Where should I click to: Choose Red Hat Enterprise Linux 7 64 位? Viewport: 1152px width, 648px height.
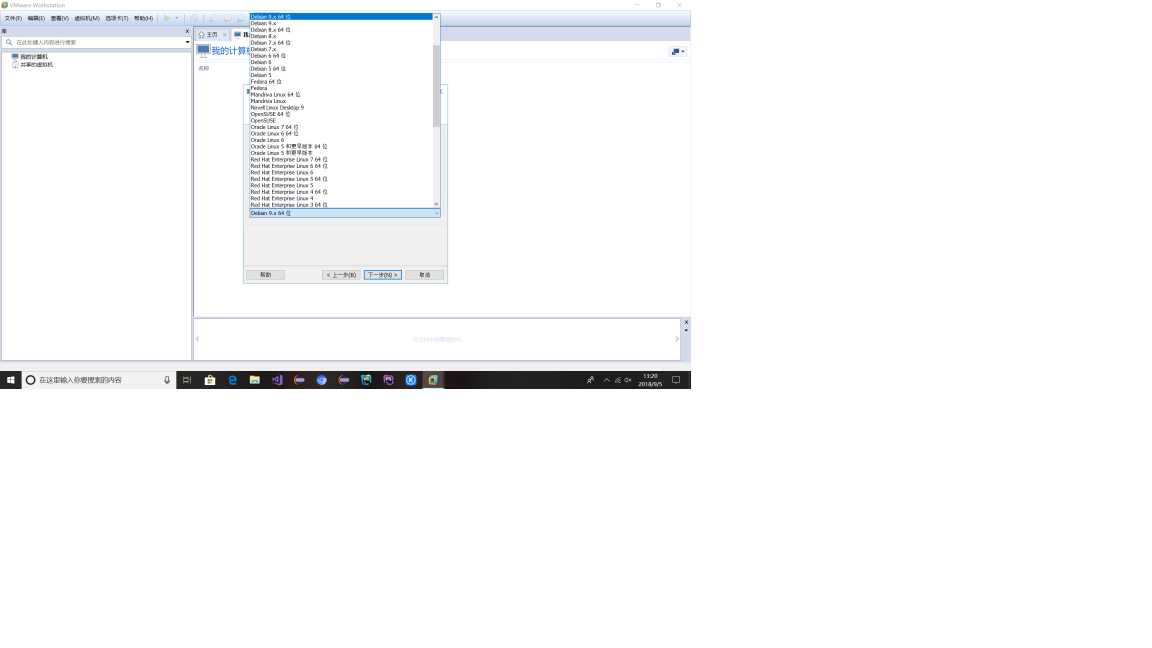click(x=341, y=159)
